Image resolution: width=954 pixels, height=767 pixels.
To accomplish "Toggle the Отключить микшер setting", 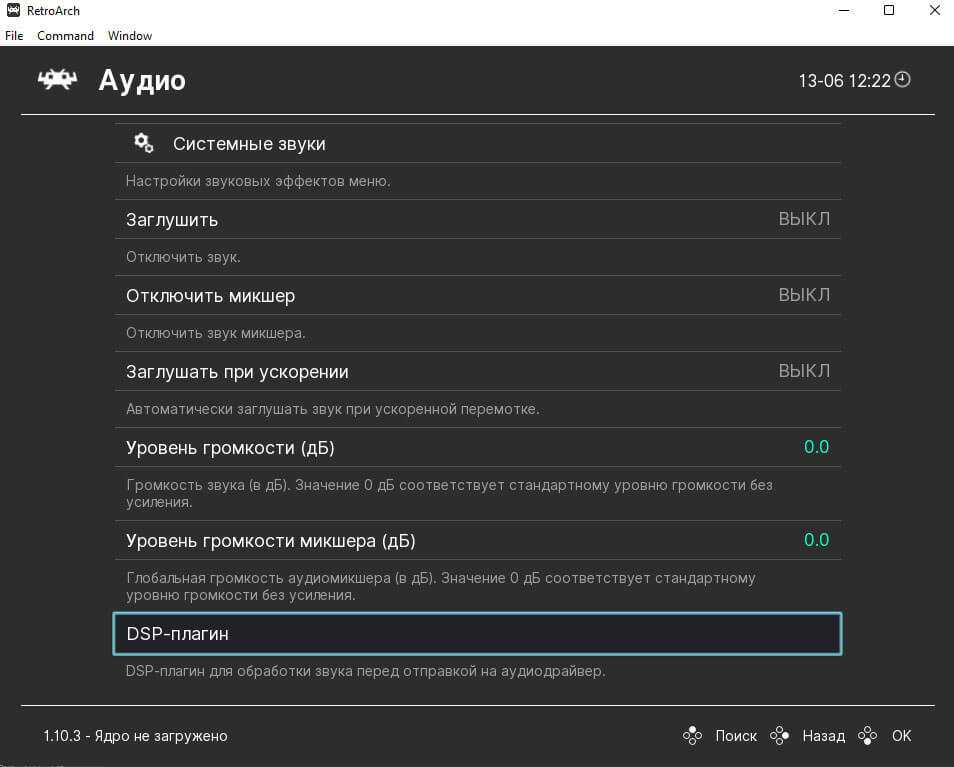I will coord(477,295).
